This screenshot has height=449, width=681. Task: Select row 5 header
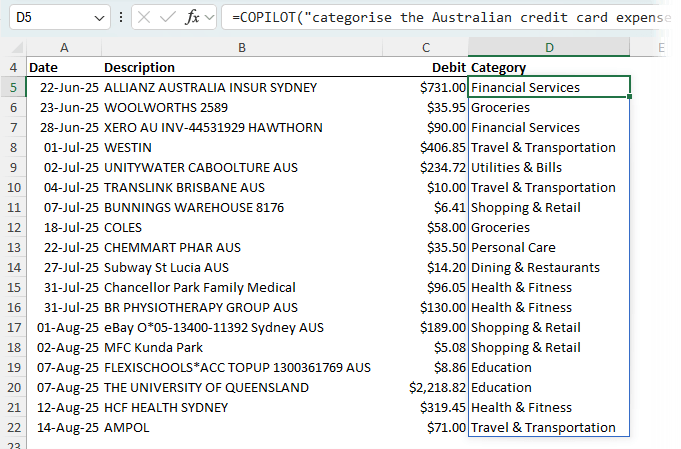pos(13,87)
